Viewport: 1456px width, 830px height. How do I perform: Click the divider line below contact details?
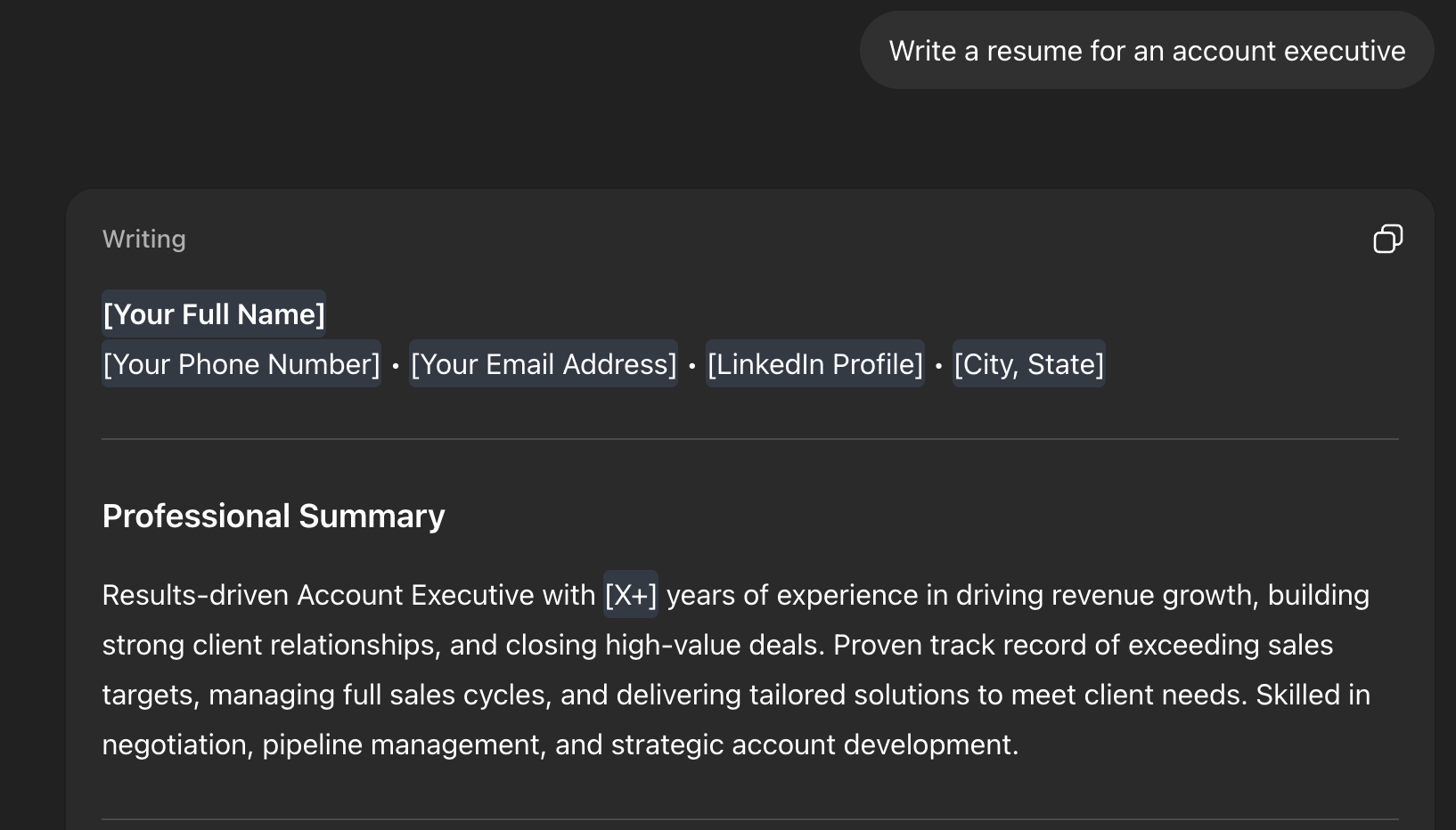tap(750, 439)
